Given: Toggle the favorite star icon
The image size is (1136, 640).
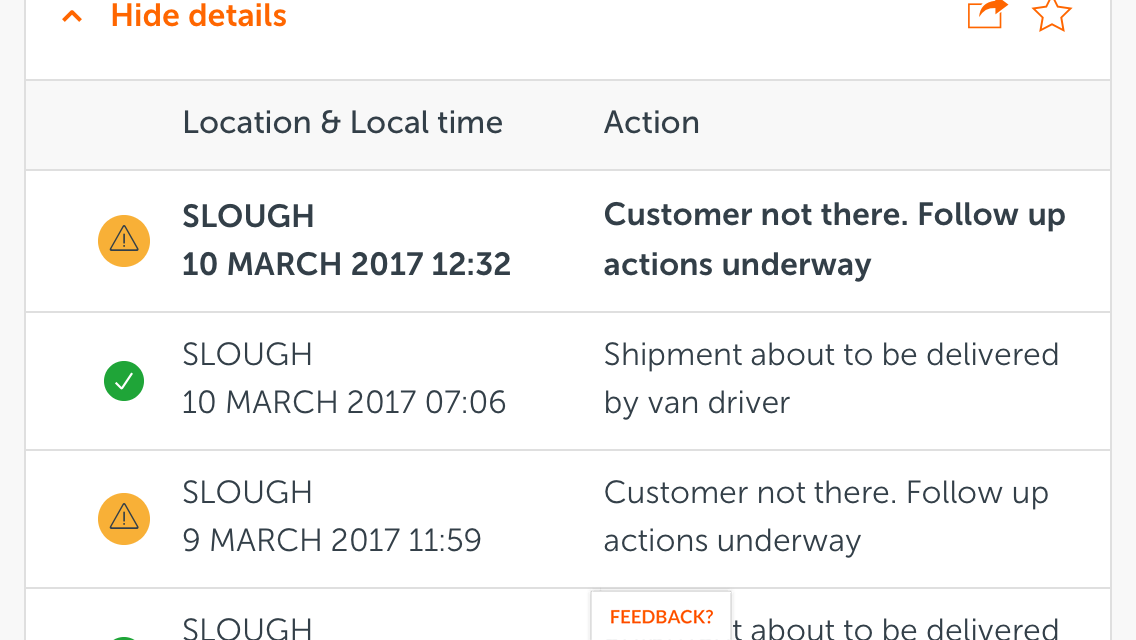Looking at the screenshot, I should point(1051,14).
